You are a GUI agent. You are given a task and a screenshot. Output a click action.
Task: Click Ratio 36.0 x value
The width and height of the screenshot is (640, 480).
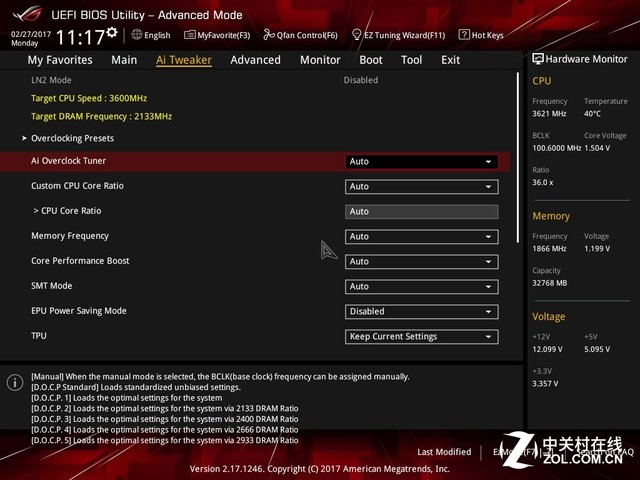(543, 182)
